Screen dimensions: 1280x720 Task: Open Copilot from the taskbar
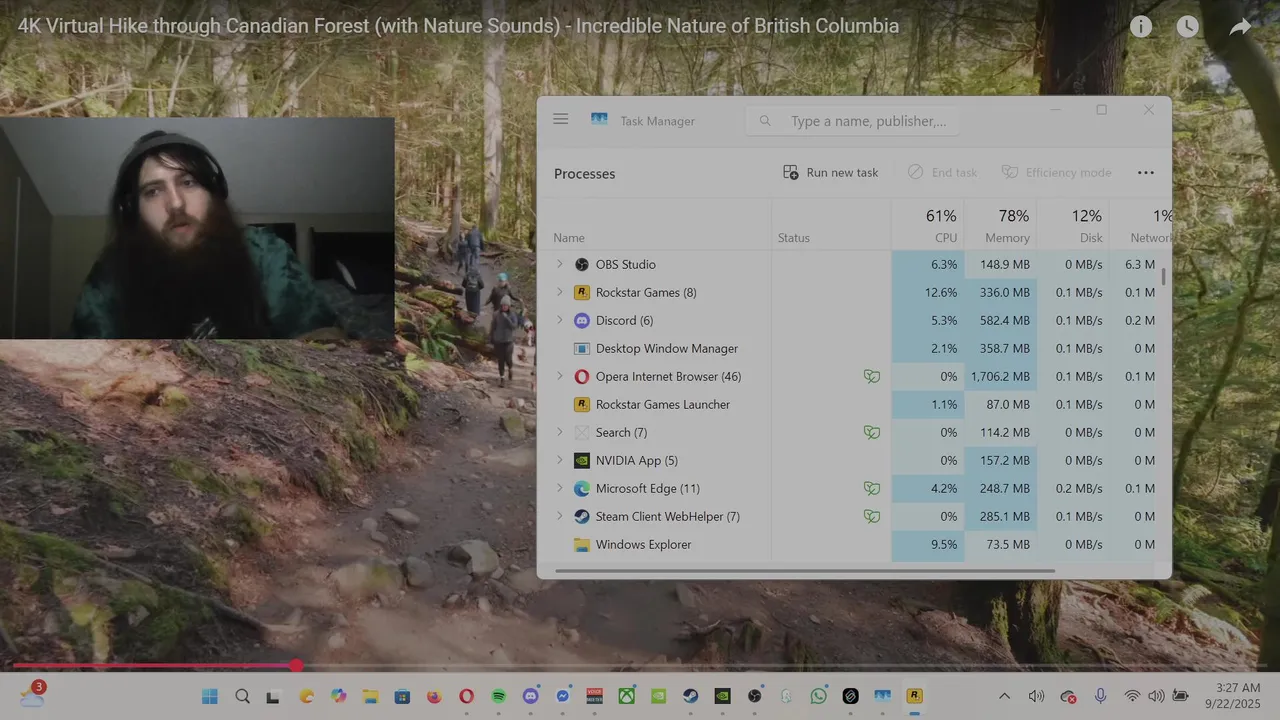(338, 696)
